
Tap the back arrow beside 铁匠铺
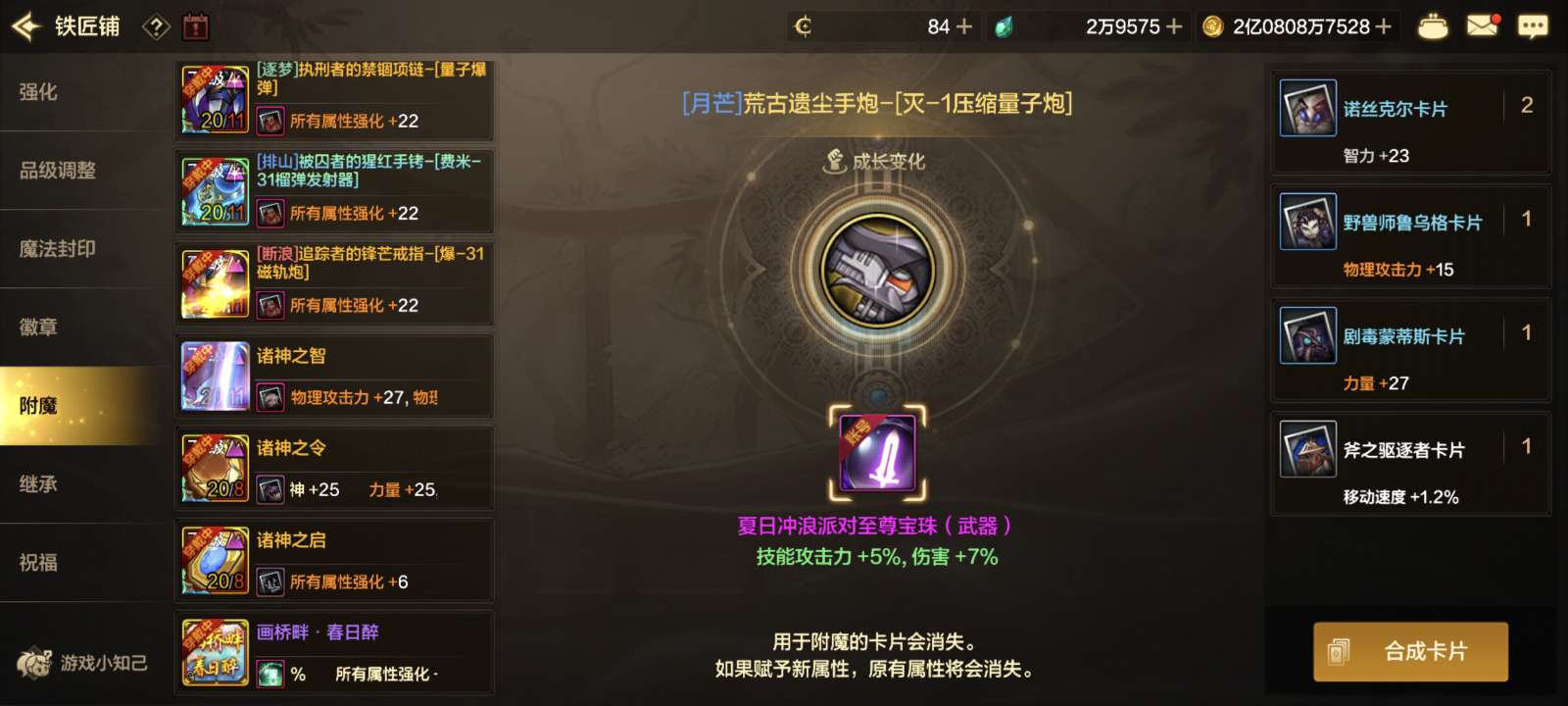(x=25, y=26)
